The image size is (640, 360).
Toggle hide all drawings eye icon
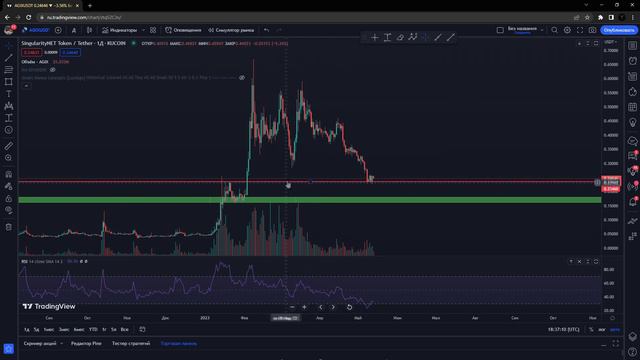click(9, 210)
